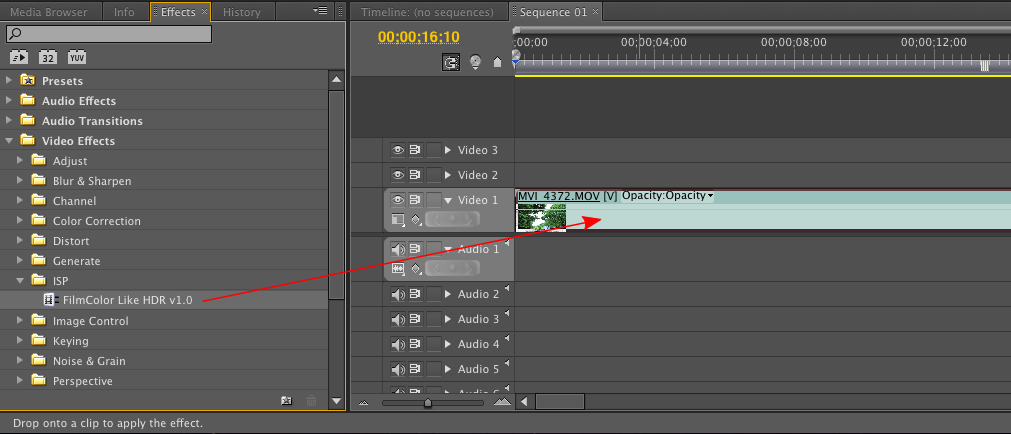Open Set Display Style for Video 1
Viewport: 1011px width, 434px height.
coord(398,219)
